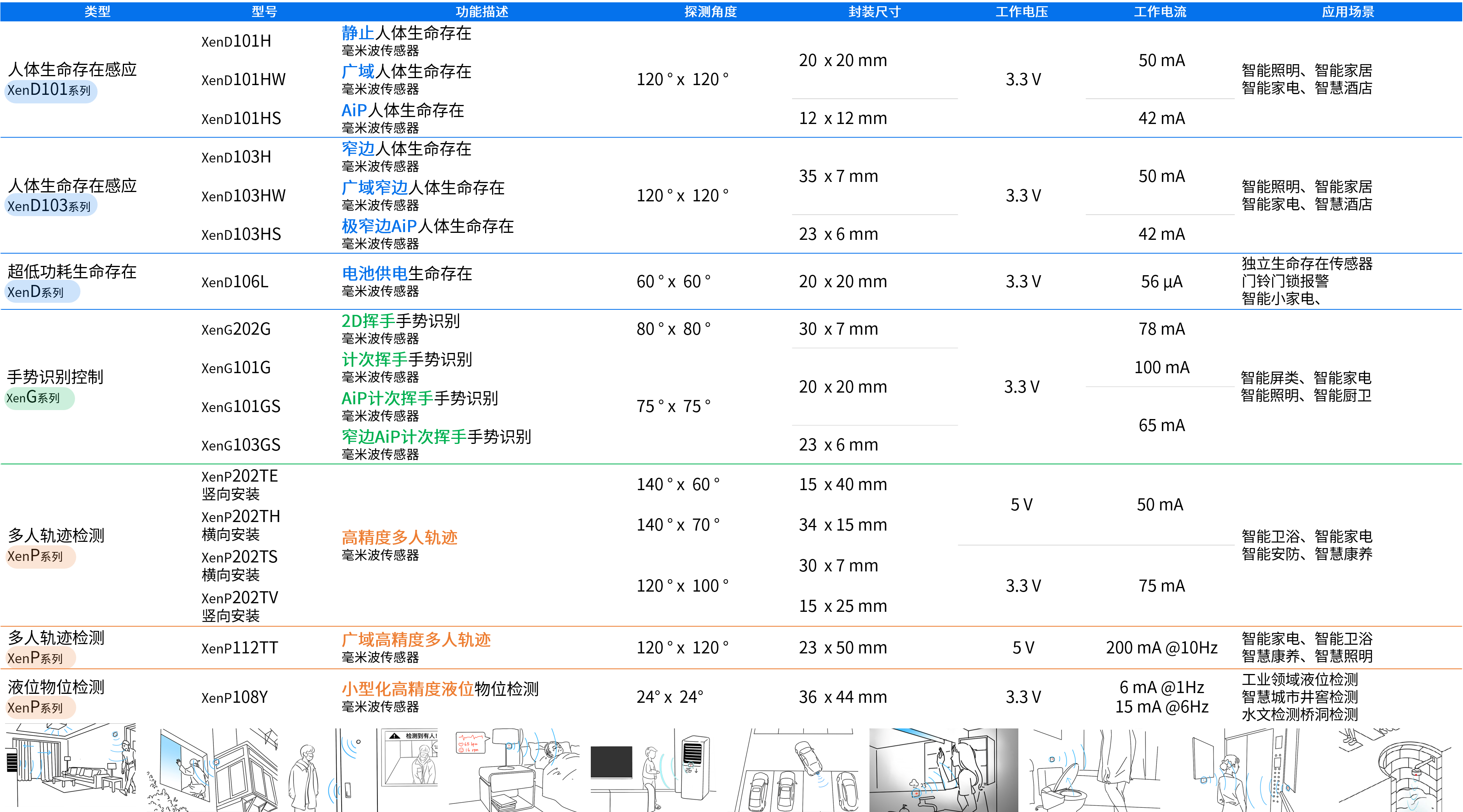Click the air conditioner gesture illustration
Image resolution: width=1463 pixels, height=812 pixels.
(653, 769)
